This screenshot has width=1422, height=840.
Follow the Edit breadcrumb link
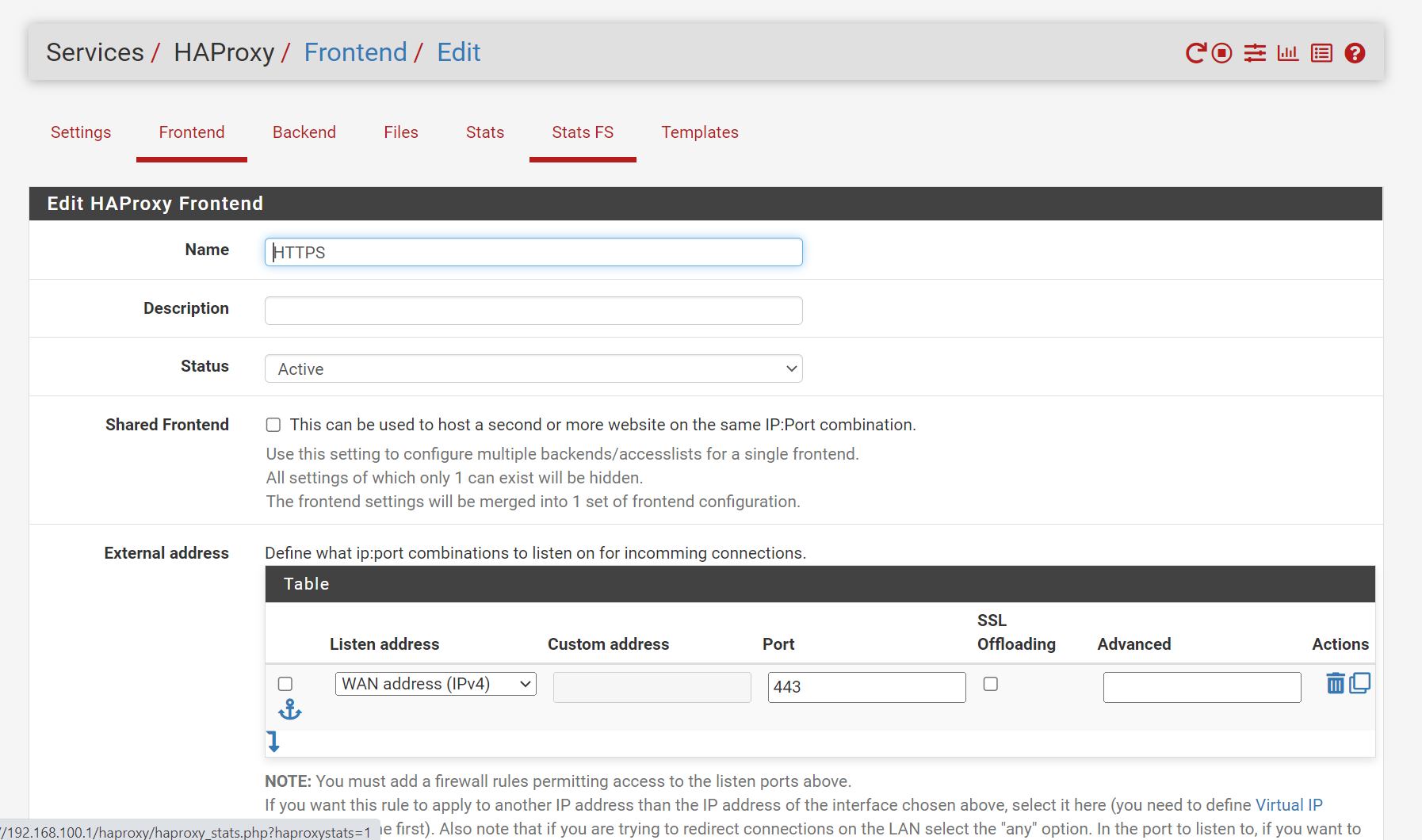point(459,52)
